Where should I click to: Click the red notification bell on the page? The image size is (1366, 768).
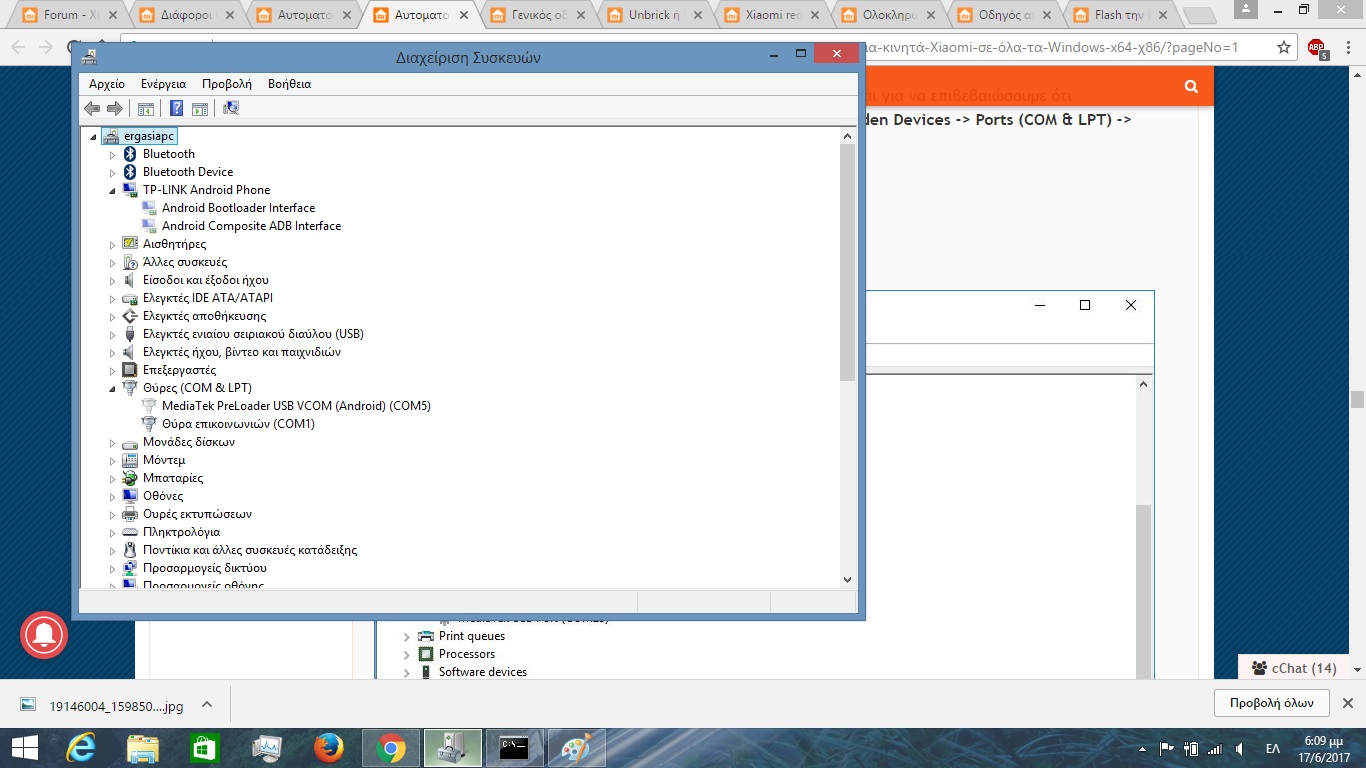[44, 634]
